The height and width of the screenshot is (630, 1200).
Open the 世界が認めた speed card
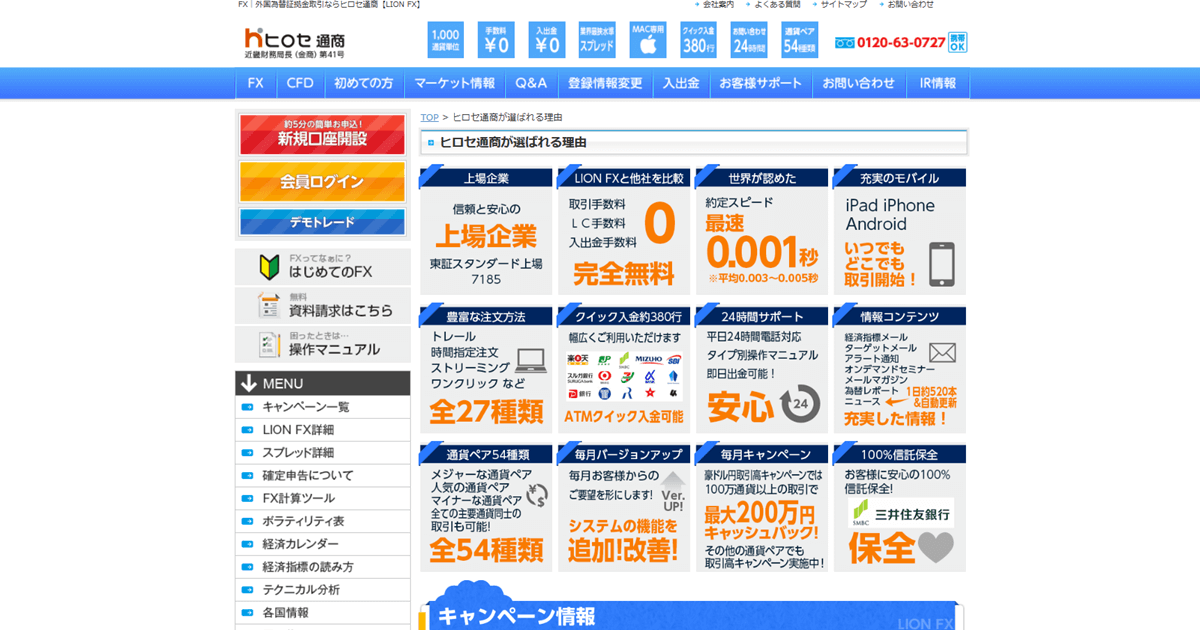coord(762,229)
